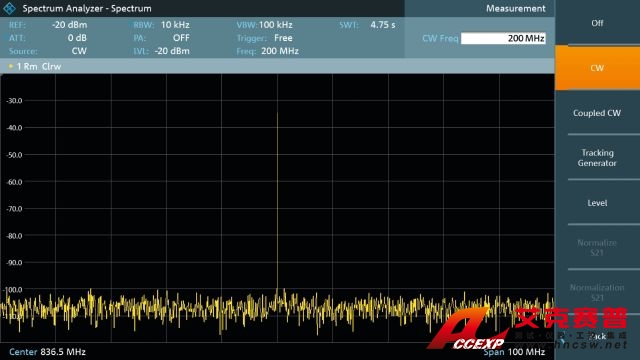Tap the RBW 10 kHz parameter

(x=162, y=24)
